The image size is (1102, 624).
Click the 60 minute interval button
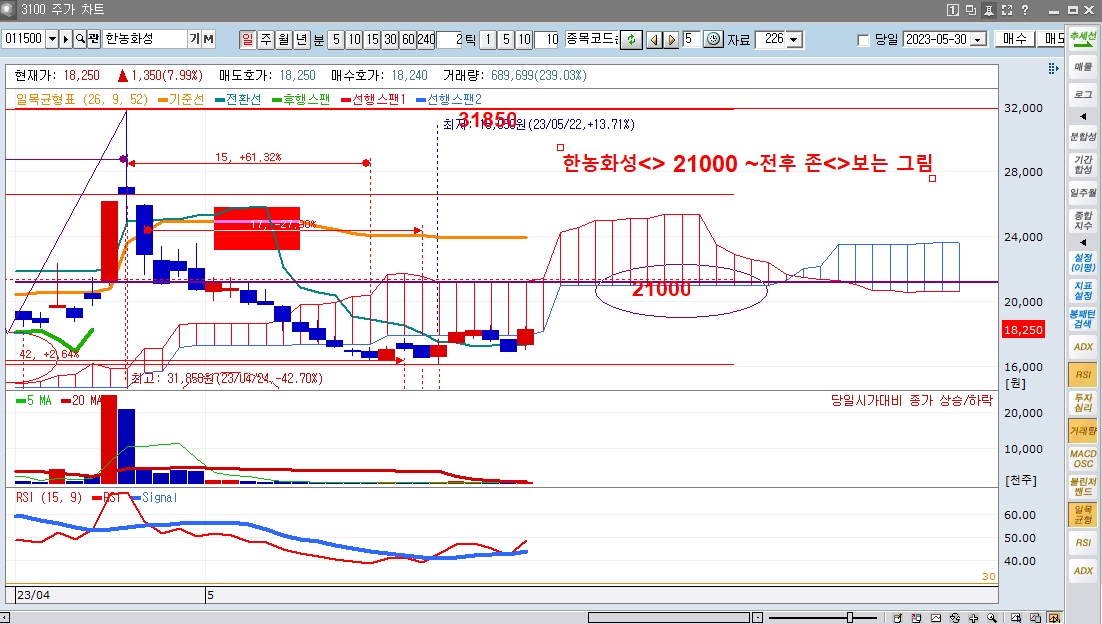[x=407, y=39]
